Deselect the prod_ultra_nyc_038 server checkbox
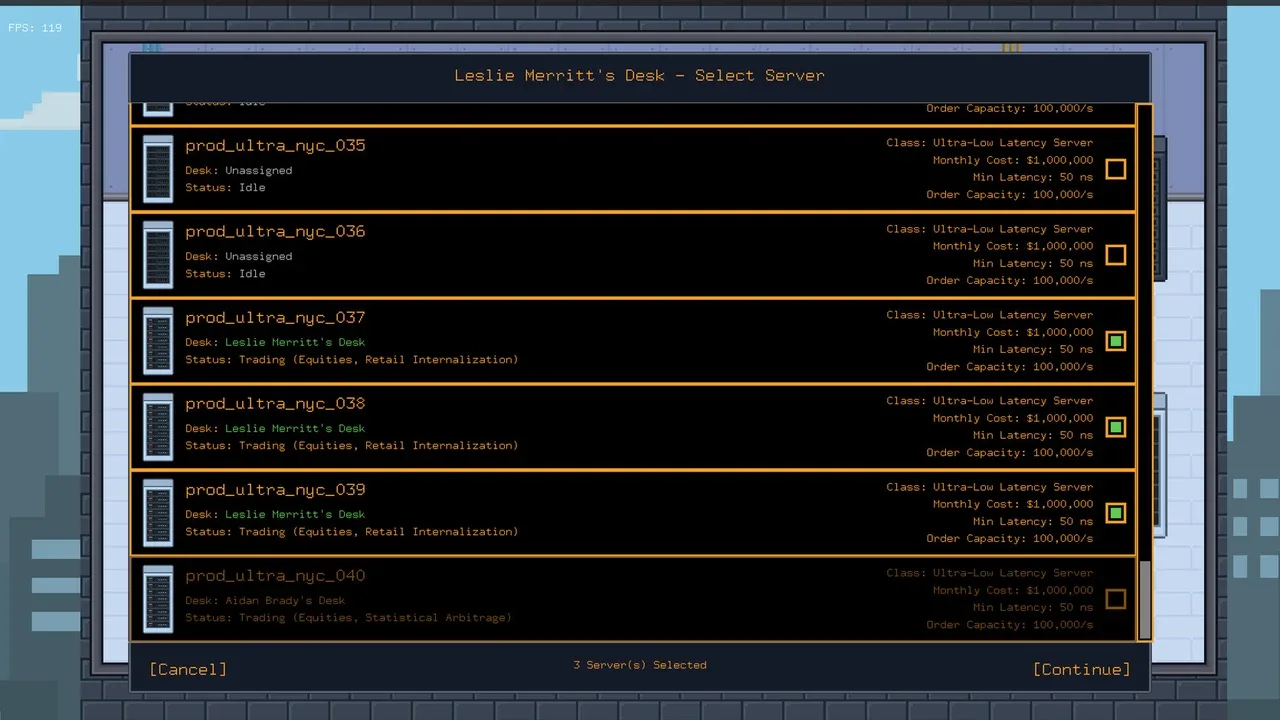1280x720 pixels. (x=1116, y=427)
